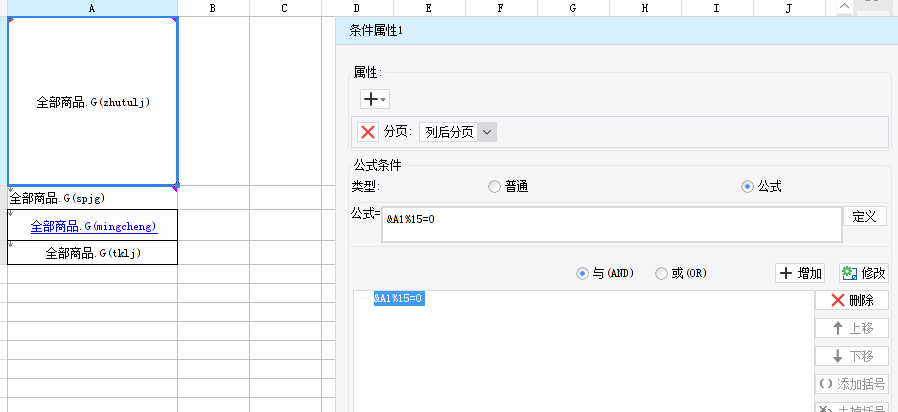Select cell 全部商品.G(tklj)

tap(93, 253)
